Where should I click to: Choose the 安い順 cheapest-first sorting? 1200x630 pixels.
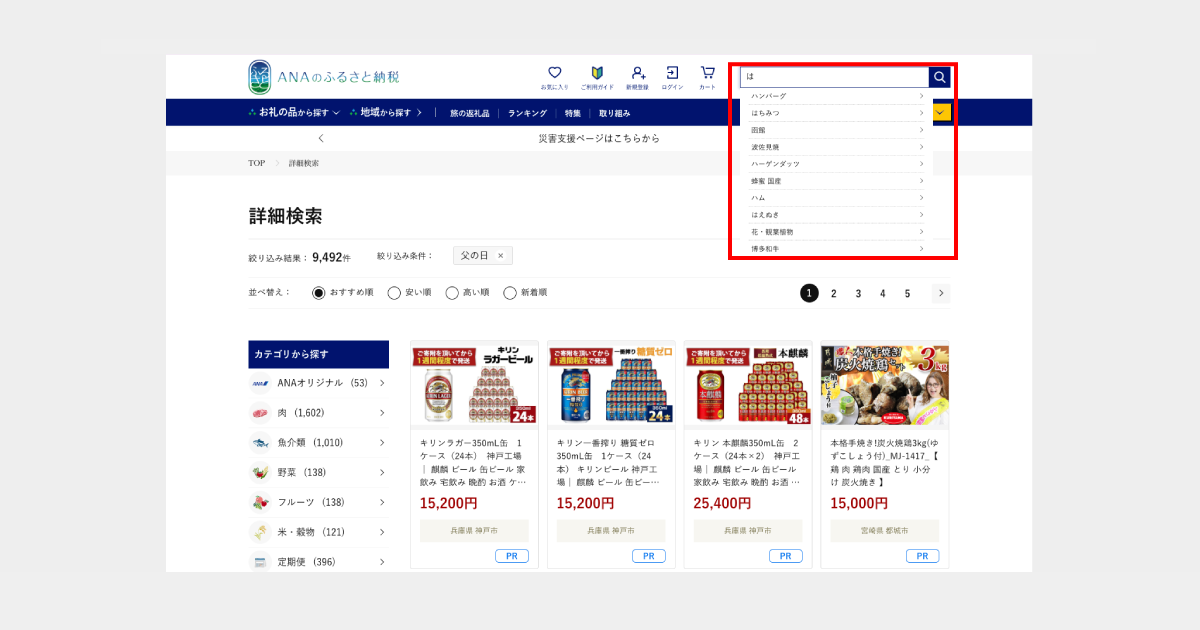click(395, 292)
